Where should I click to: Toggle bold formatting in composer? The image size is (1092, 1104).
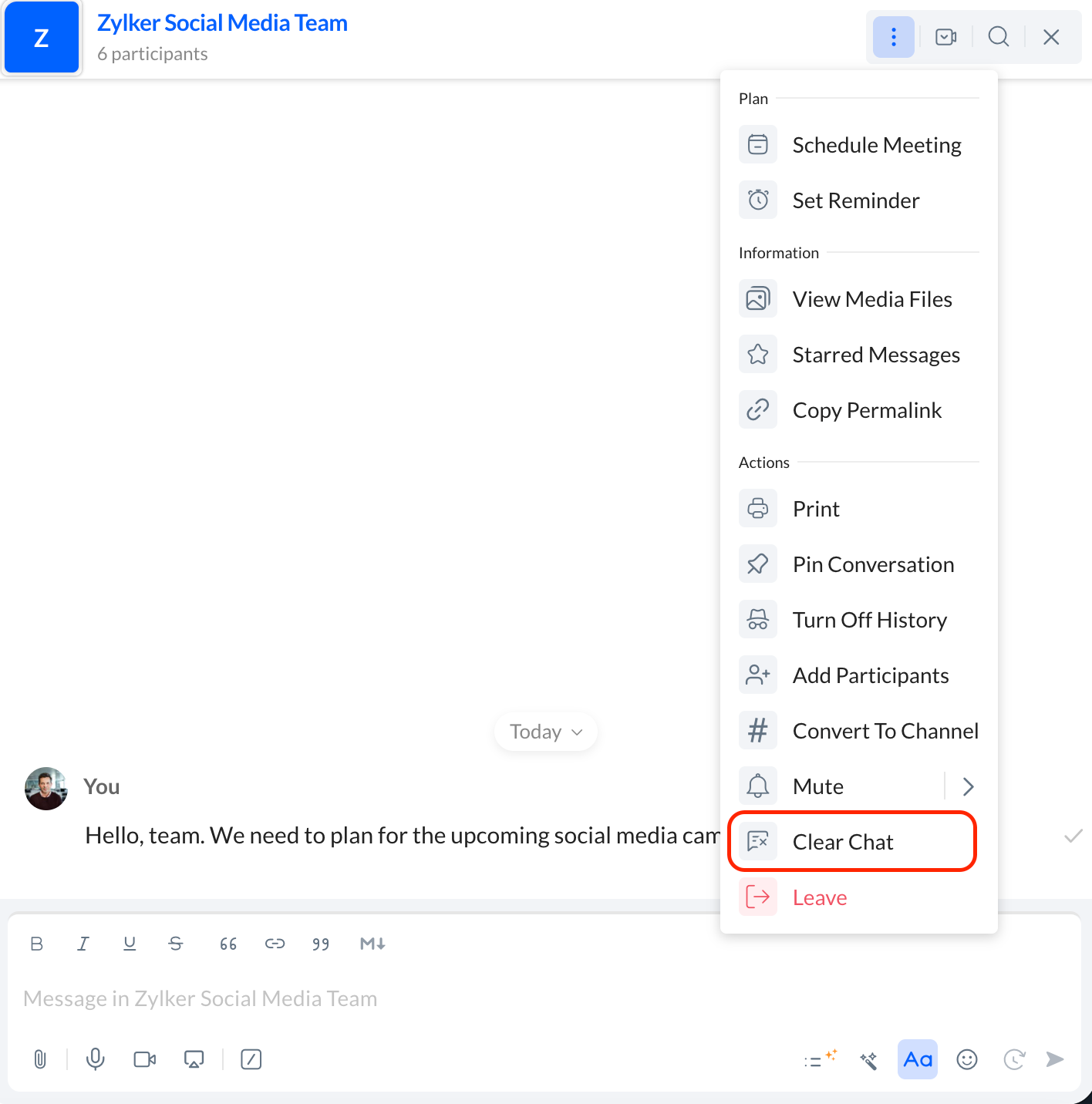pos(36,944)
